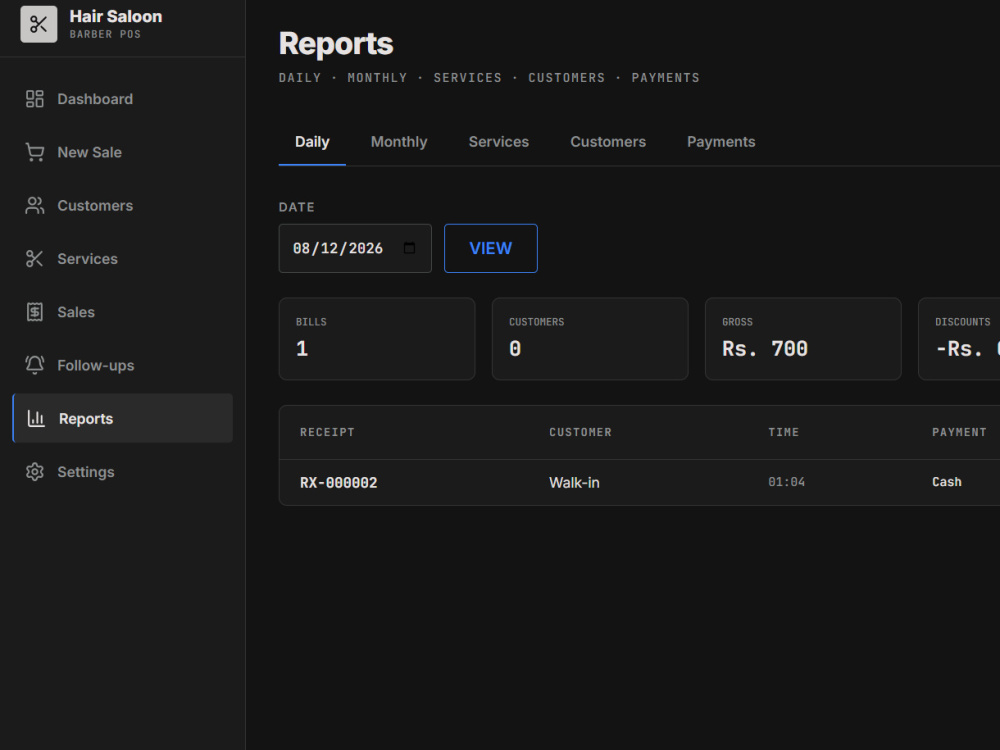
Task: Click the date field showing 08/12/2026
Action: [355, 248]
